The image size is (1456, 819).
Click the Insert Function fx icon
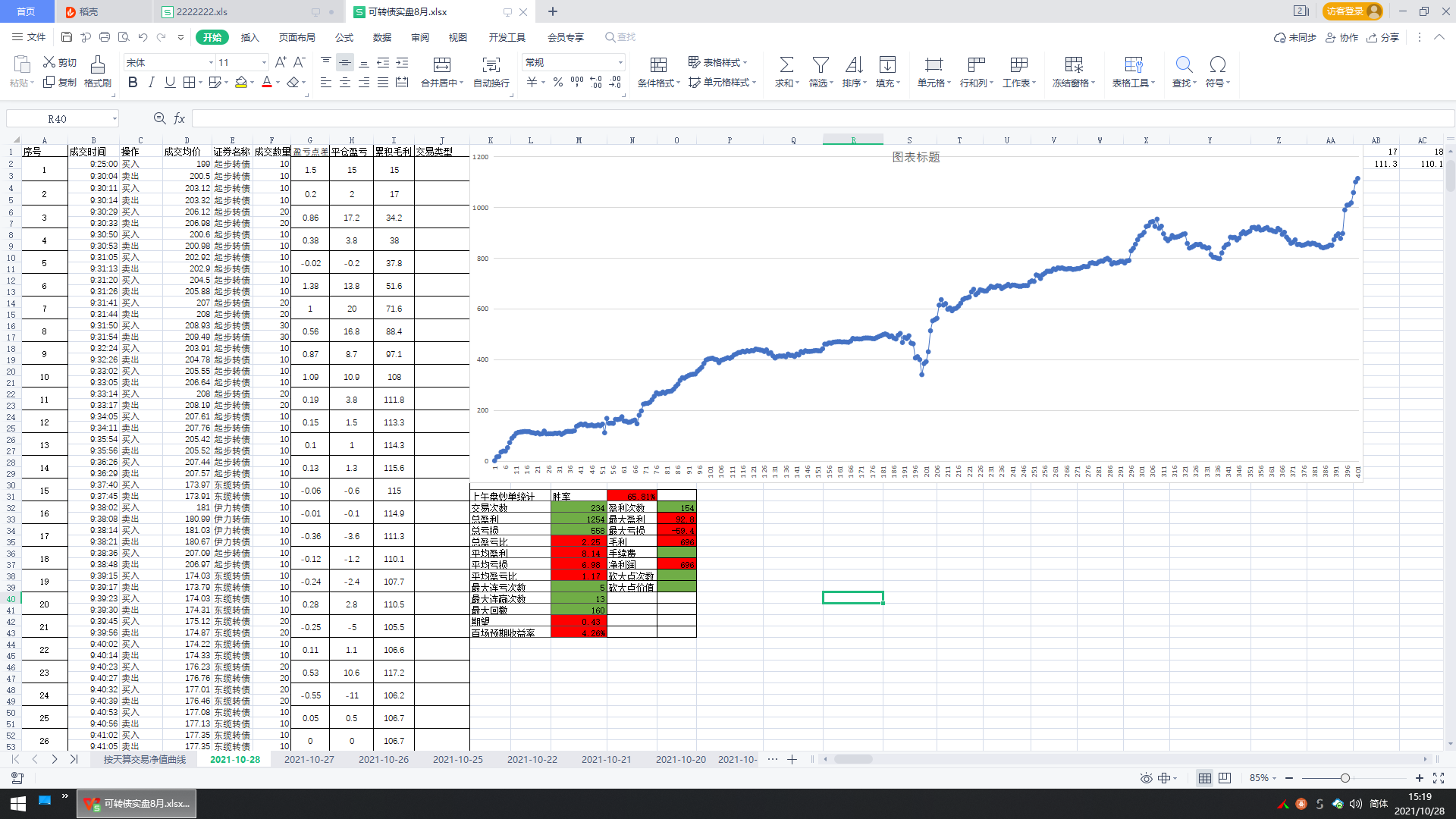coord(180,118)
